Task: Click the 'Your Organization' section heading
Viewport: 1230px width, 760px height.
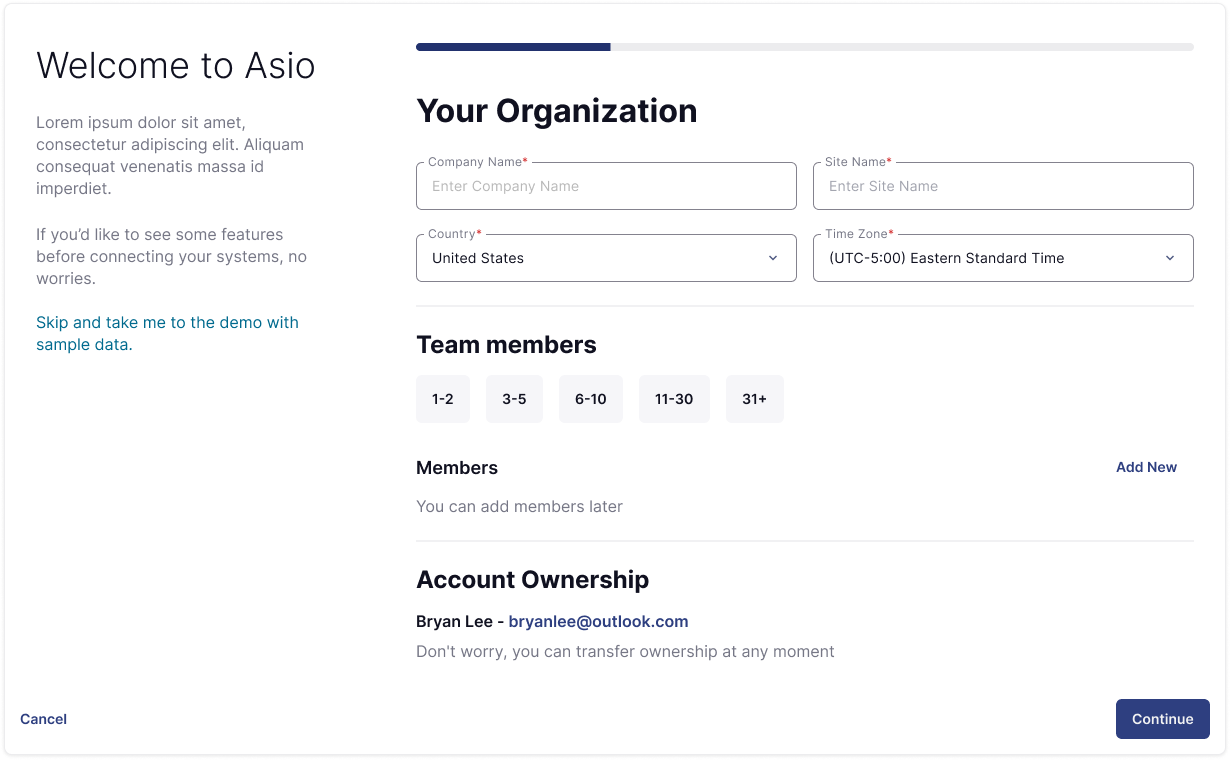Action: (x=557, y=111)
